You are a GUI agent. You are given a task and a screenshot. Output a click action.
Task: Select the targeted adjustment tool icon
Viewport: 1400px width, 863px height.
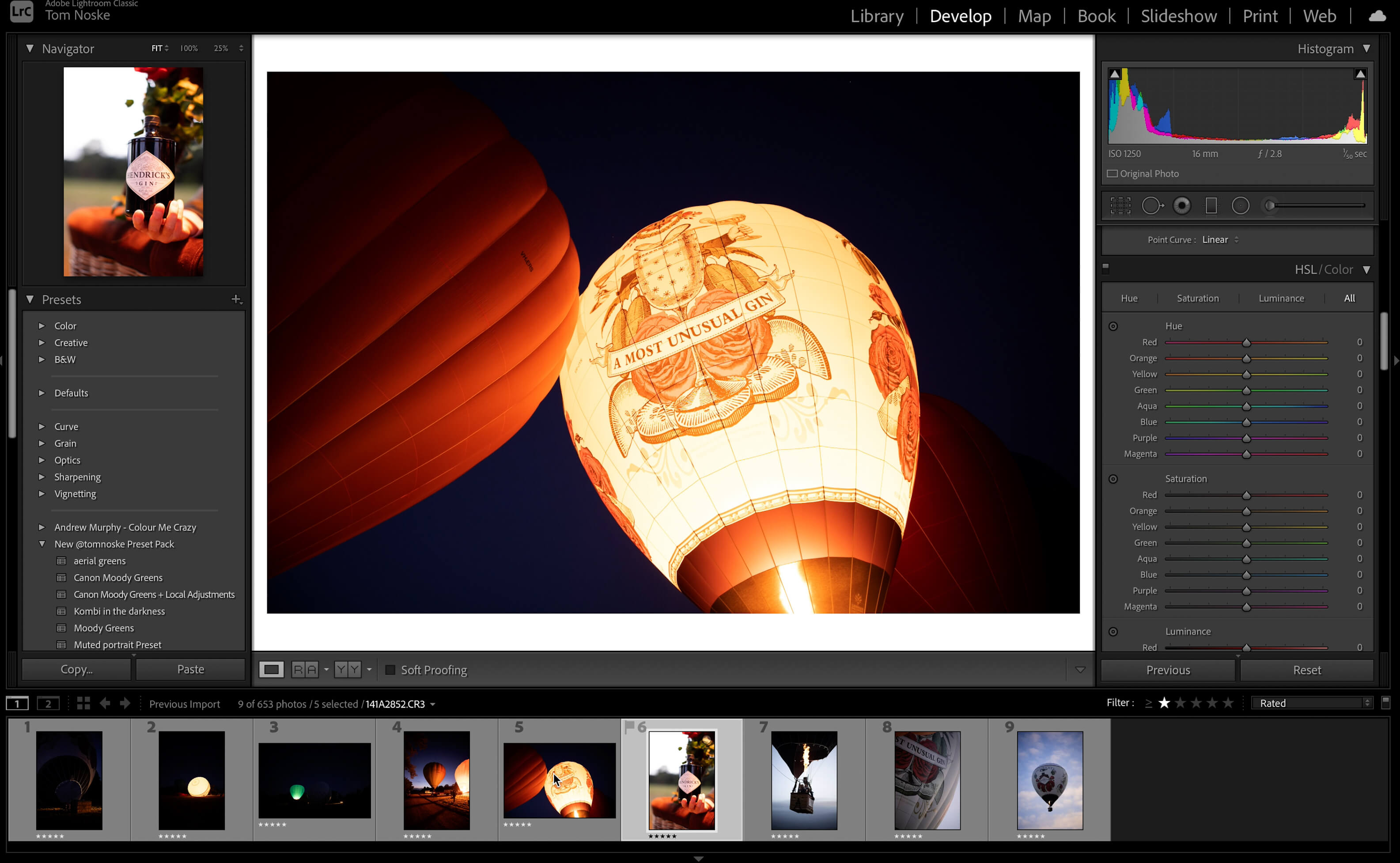(1113, 325)
